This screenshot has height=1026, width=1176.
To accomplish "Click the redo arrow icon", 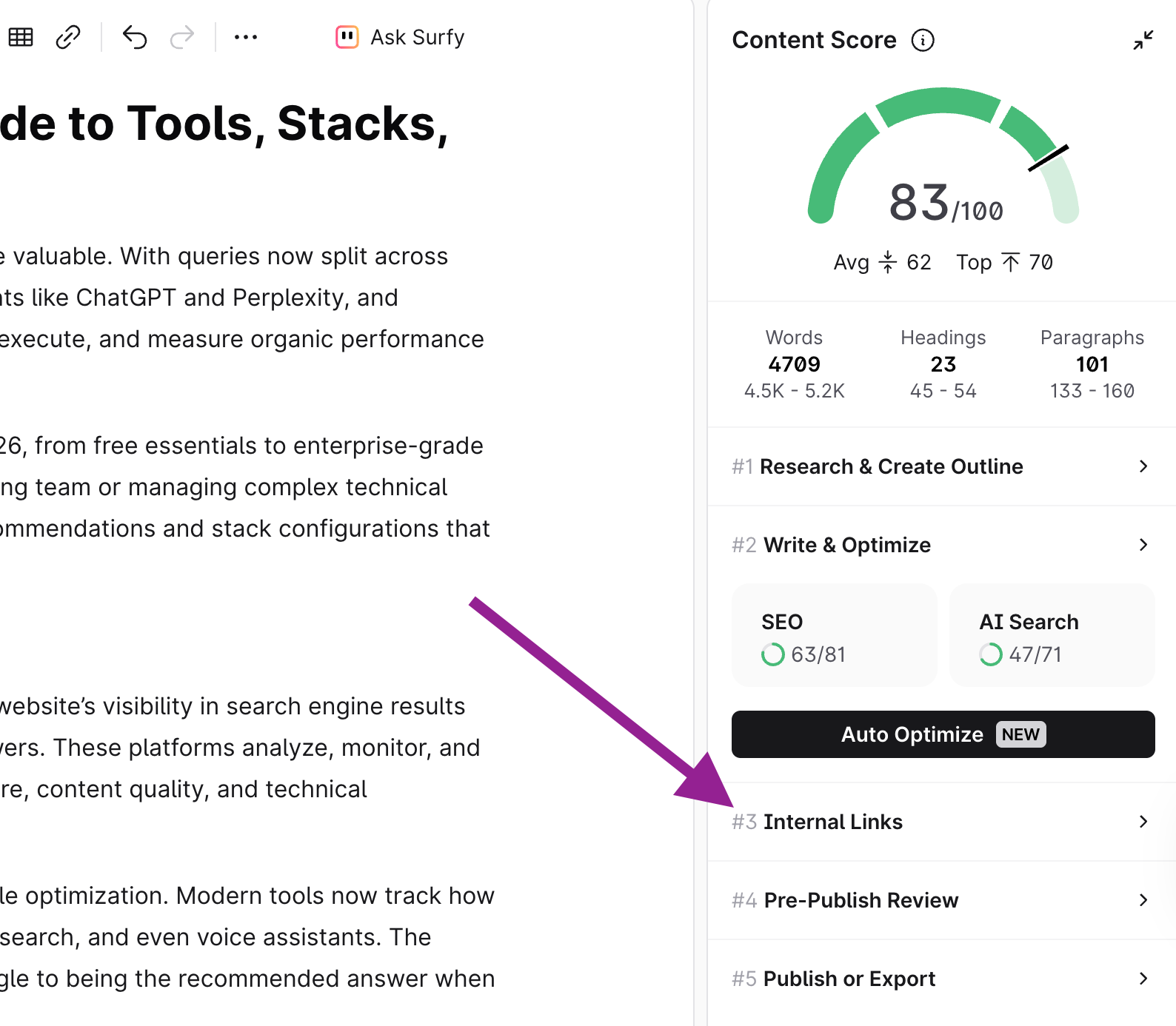I will (x=181, y=37).
